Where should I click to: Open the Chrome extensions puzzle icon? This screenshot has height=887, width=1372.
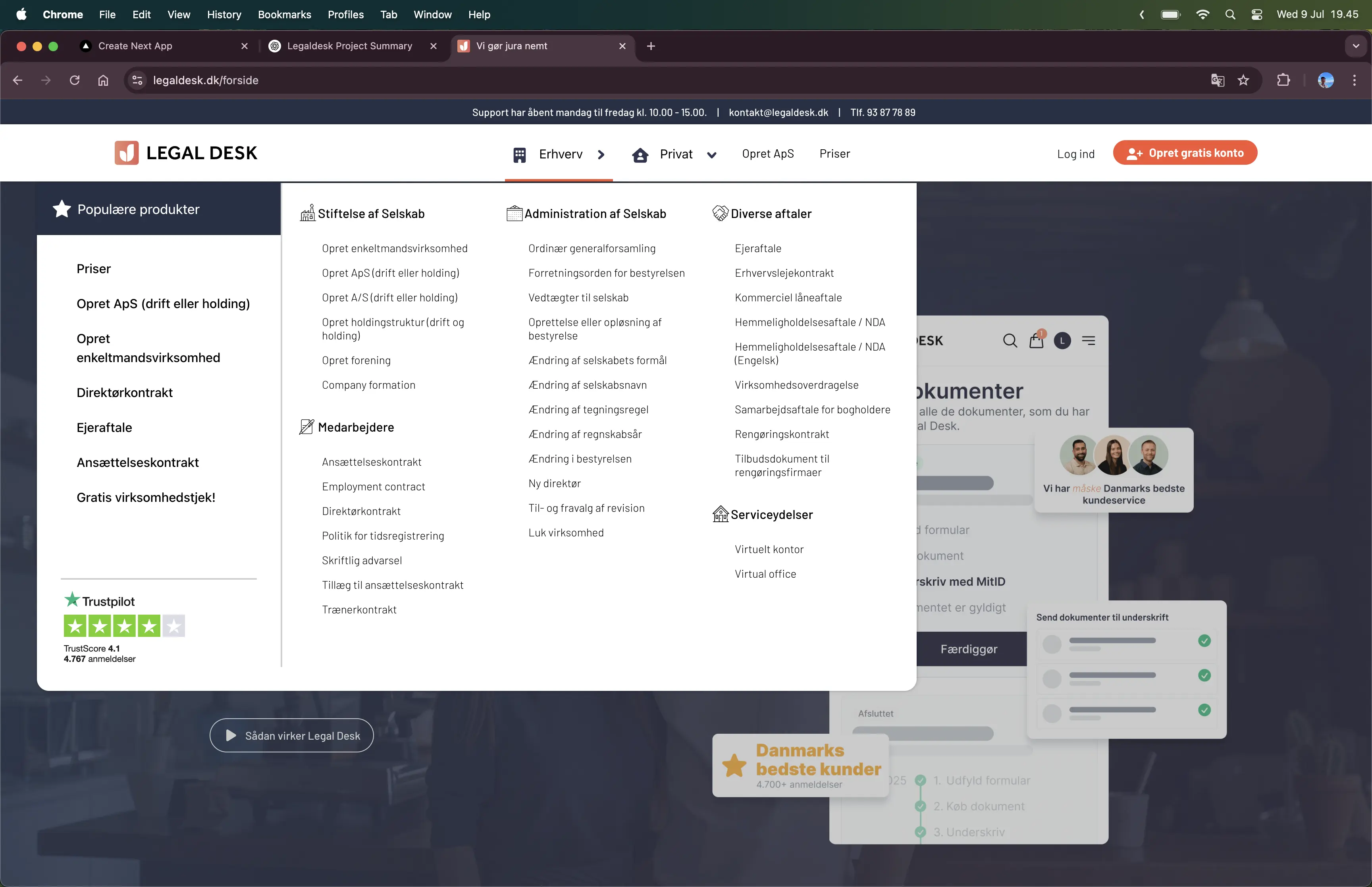[1283, 80]
